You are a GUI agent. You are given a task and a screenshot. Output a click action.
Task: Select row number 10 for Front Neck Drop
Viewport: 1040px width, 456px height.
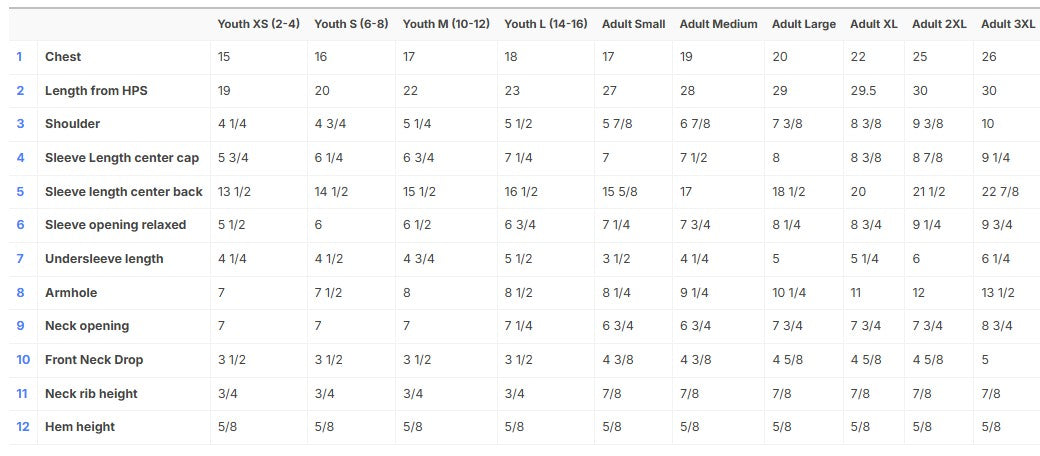pyautogui.click(x=22, y=360)
